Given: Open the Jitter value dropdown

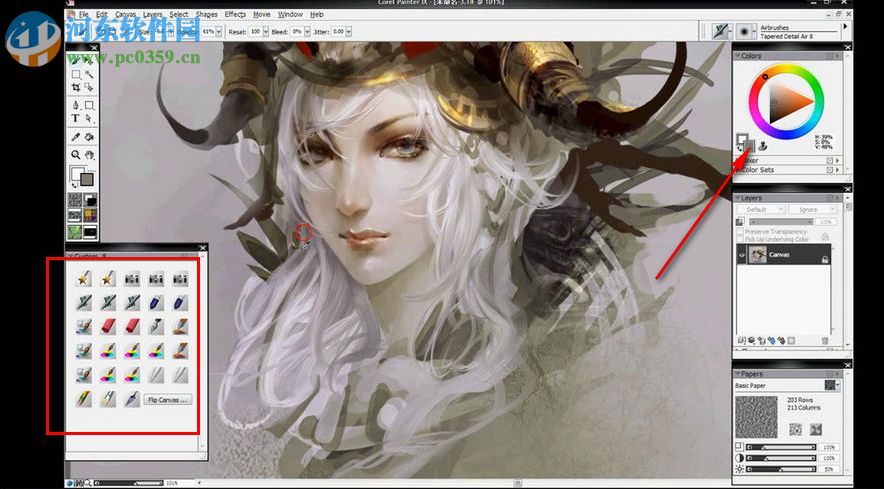Looking at the screenshot, I should (x=348, y=32).
